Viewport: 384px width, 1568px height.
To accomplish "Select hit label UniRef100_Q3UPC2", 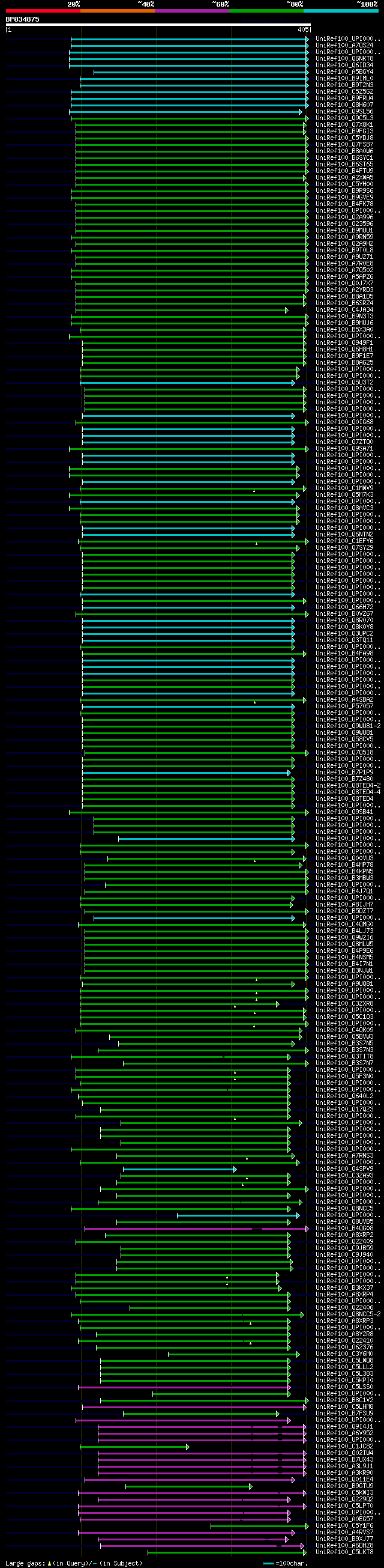I will coord(344,634).
